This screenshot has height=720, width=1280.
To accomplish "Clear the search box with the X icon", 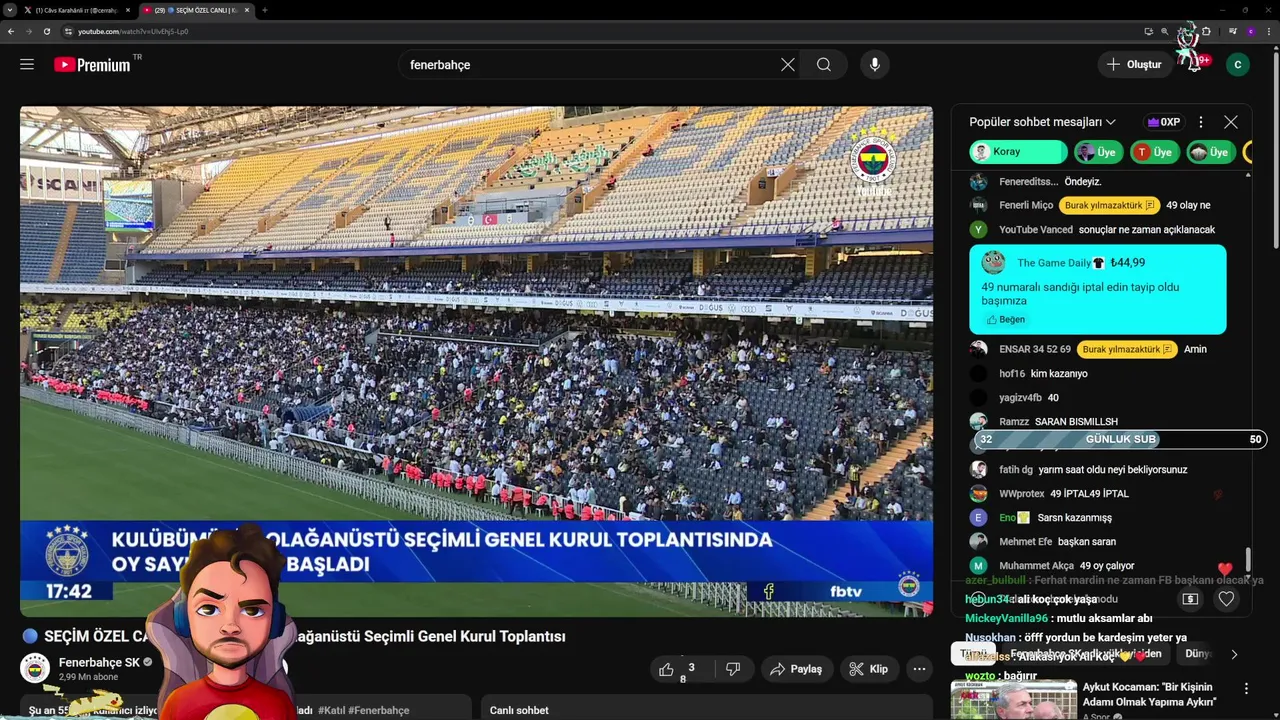I will [x=788, y=64].
